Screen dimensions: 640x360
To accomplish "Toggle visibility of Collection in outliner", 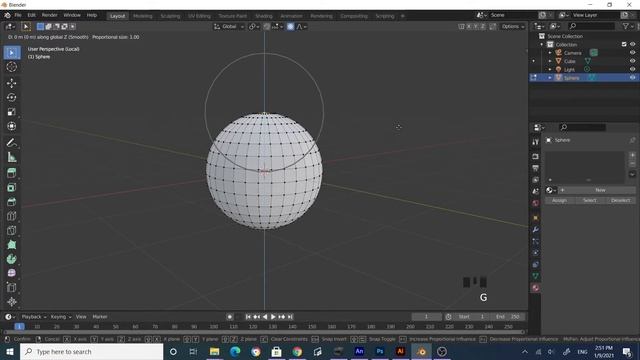I will coord(632,44).
